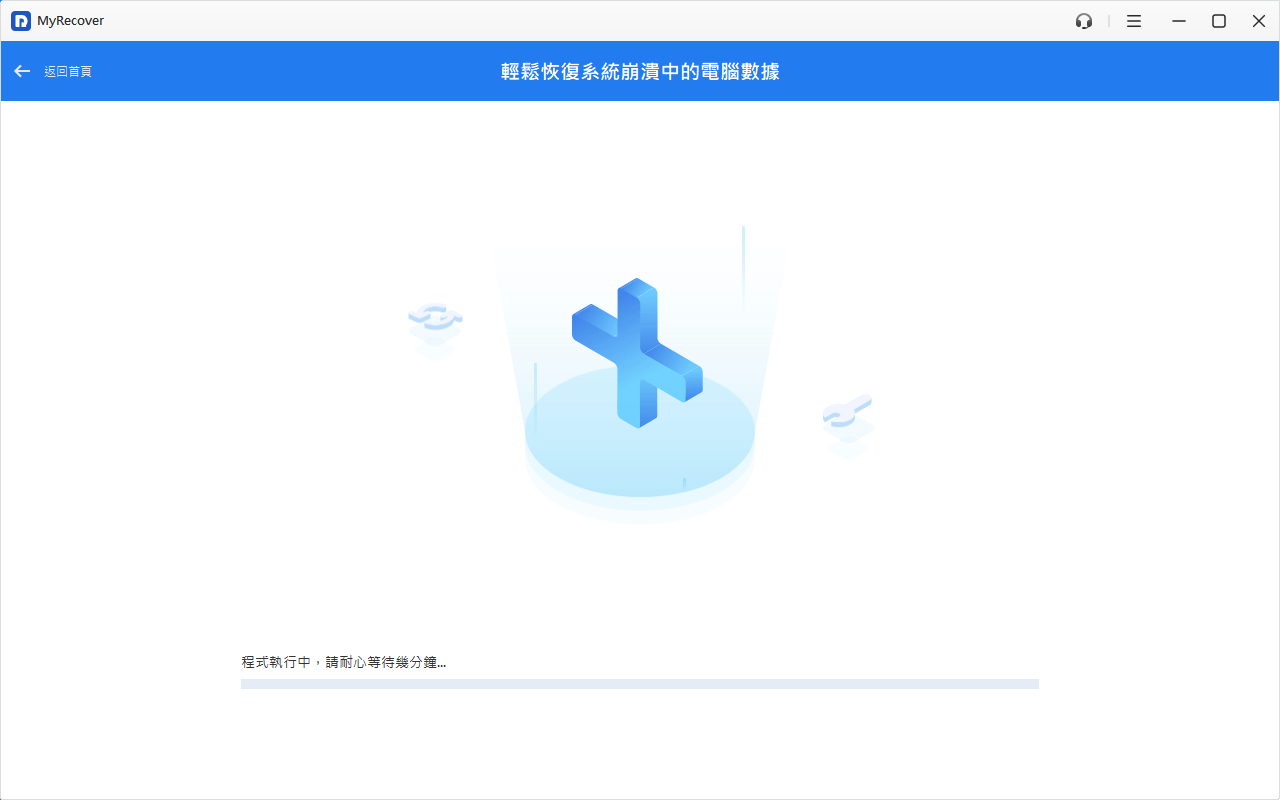Go back via 返回首頁 link
The width and height of the screenshot is (1280, 800).
(68, 72)
